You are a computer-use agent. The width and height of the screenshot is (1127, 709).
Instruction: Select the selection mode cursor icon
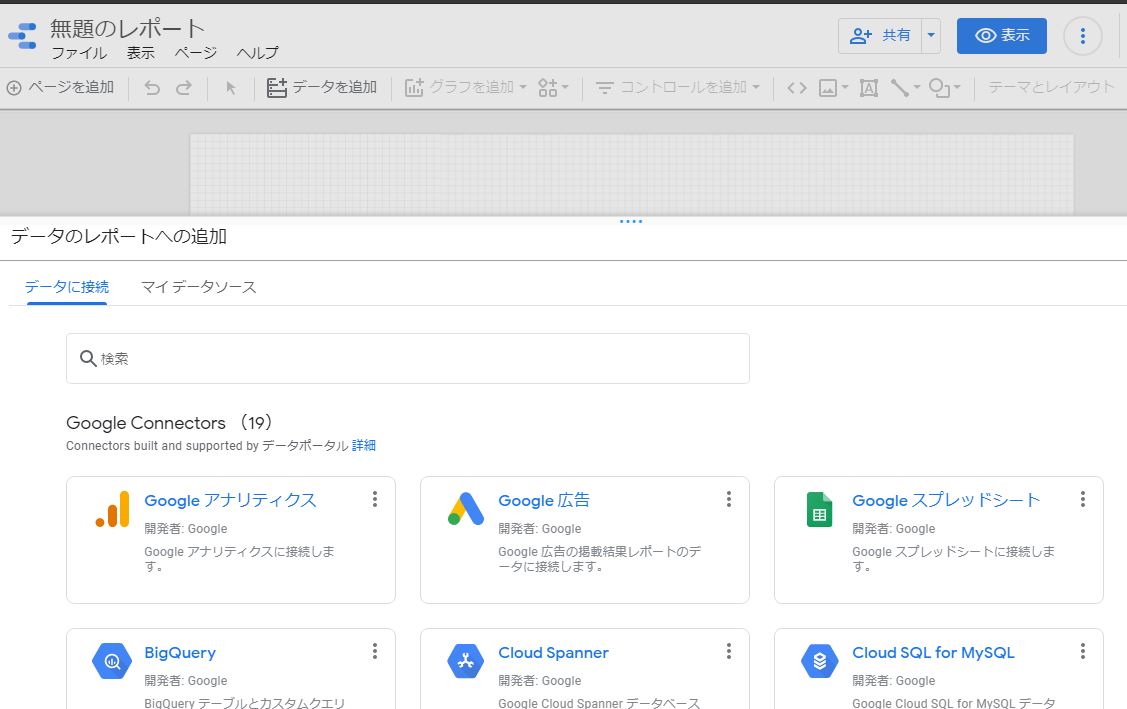(x=231, y=88)
